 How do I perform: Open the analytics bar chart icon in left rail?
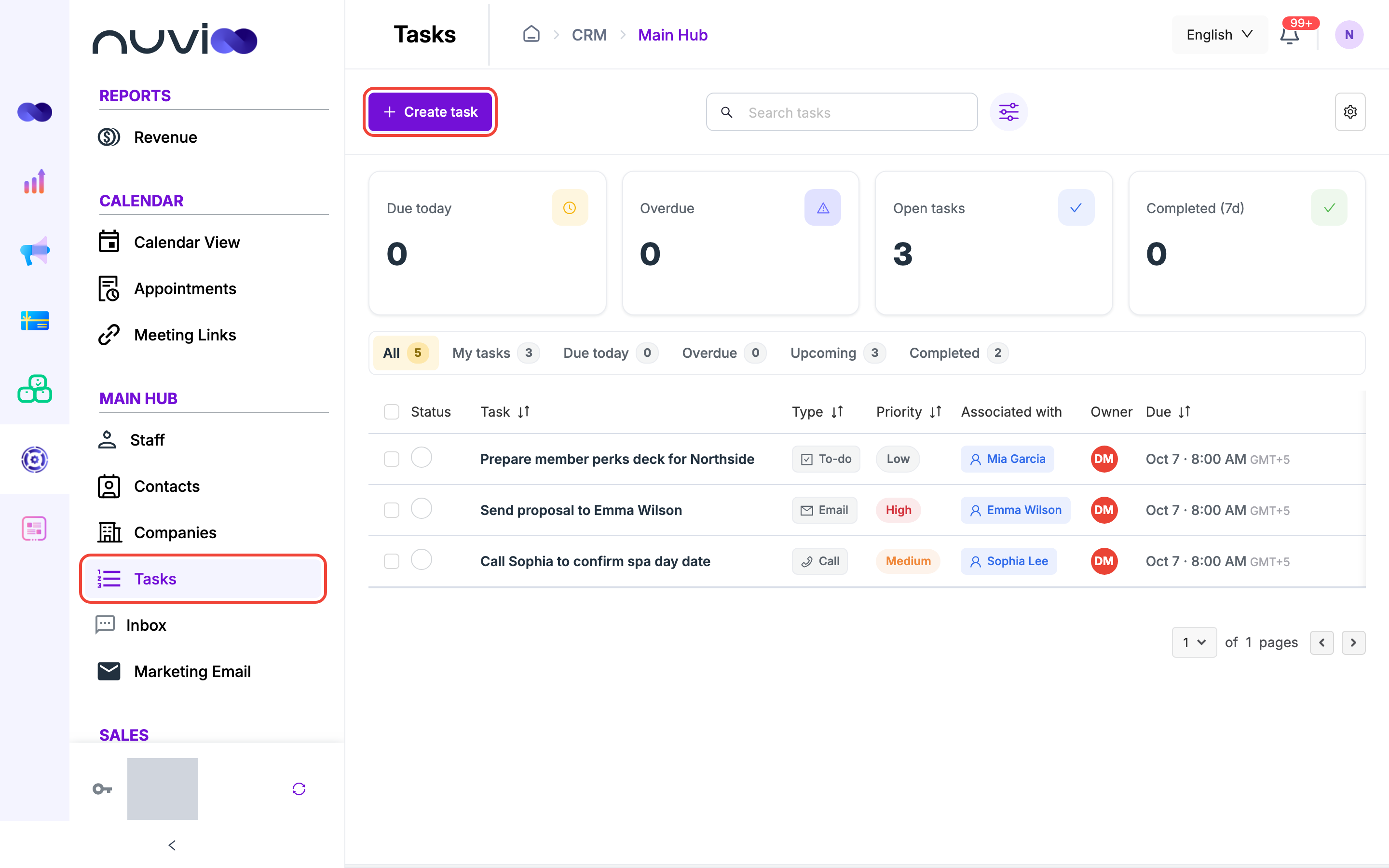[x=34, y=181]
